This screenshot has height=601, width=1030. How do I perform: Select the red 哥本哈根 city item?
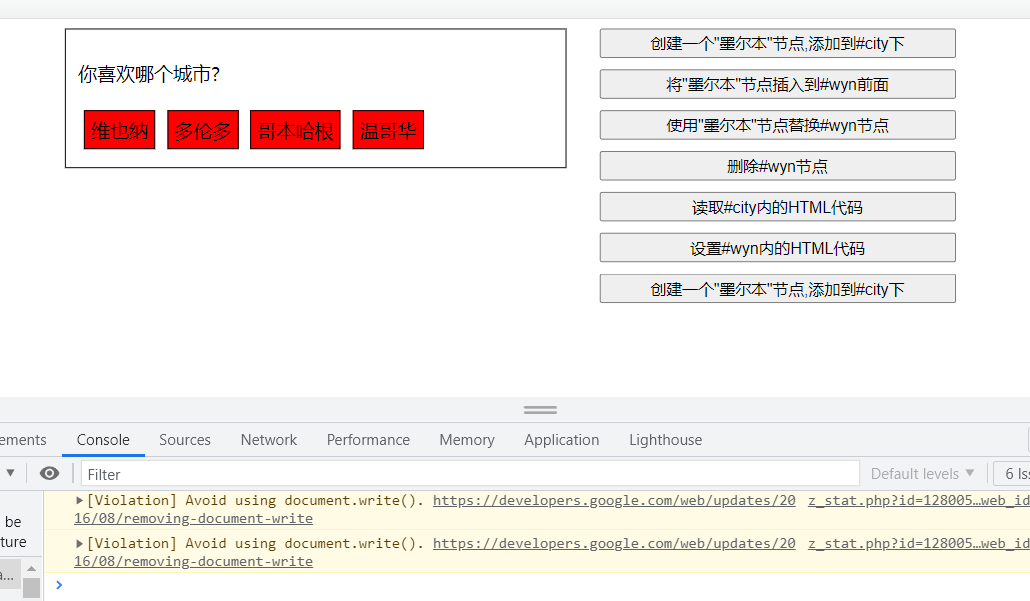tap(296, 130)
